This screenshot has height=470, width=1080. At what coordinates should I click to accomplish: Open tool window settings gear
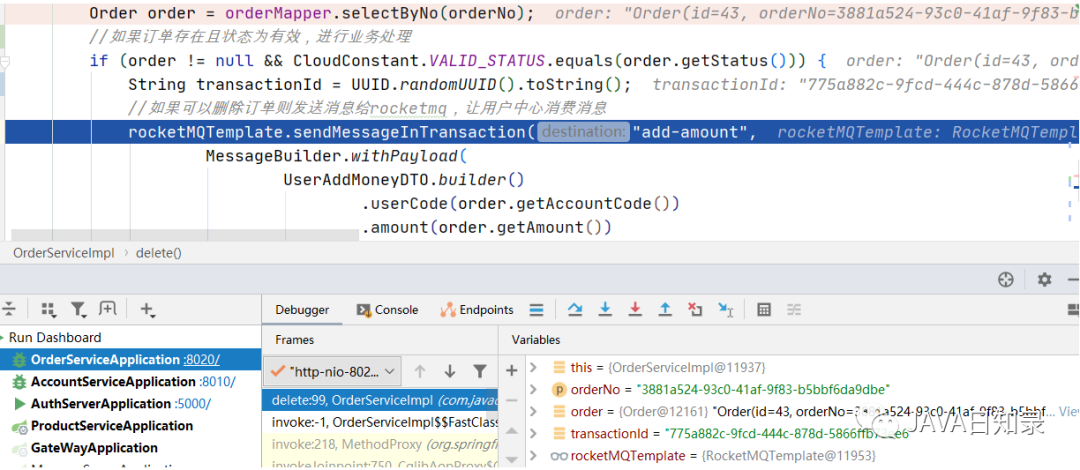pos(1044,279)
